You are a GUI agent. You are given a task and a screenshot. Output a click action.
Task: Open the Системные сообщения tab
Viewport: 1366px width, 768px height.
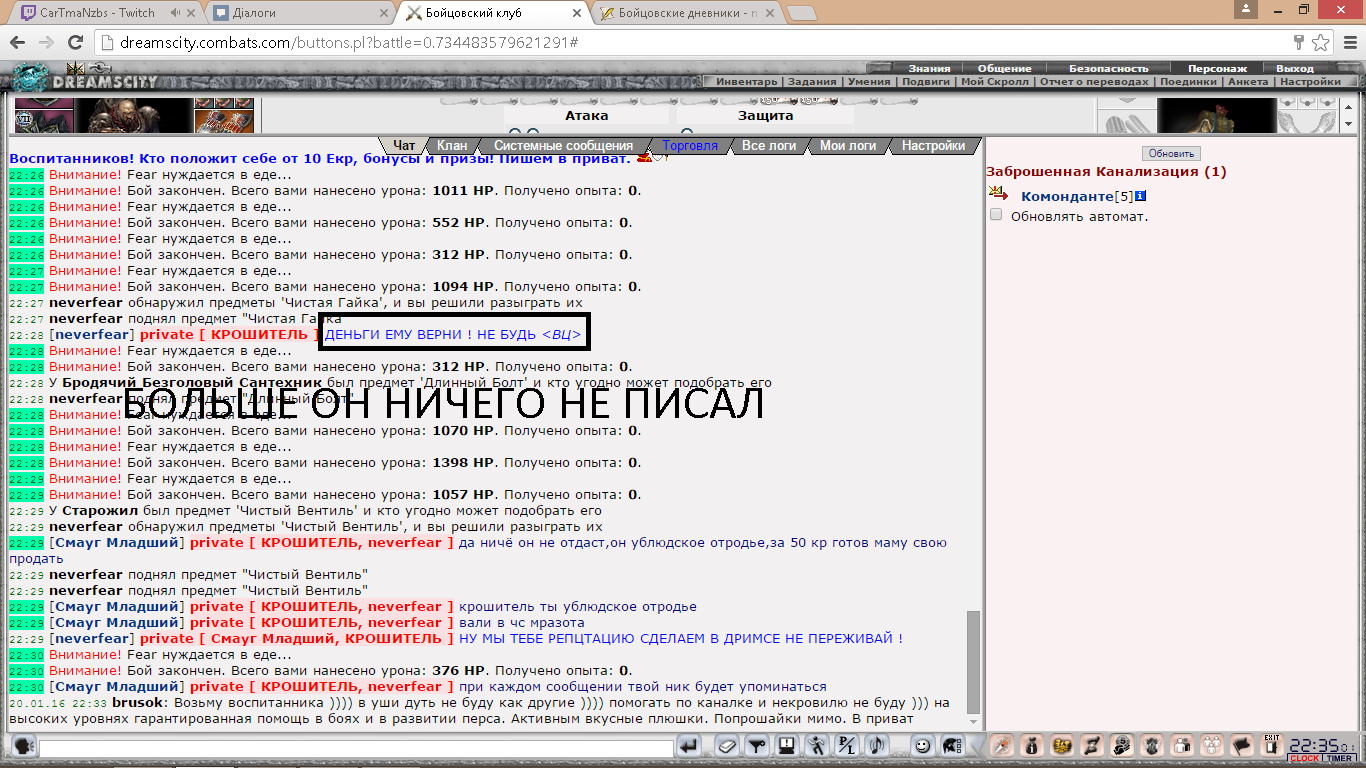click(563, 146)
